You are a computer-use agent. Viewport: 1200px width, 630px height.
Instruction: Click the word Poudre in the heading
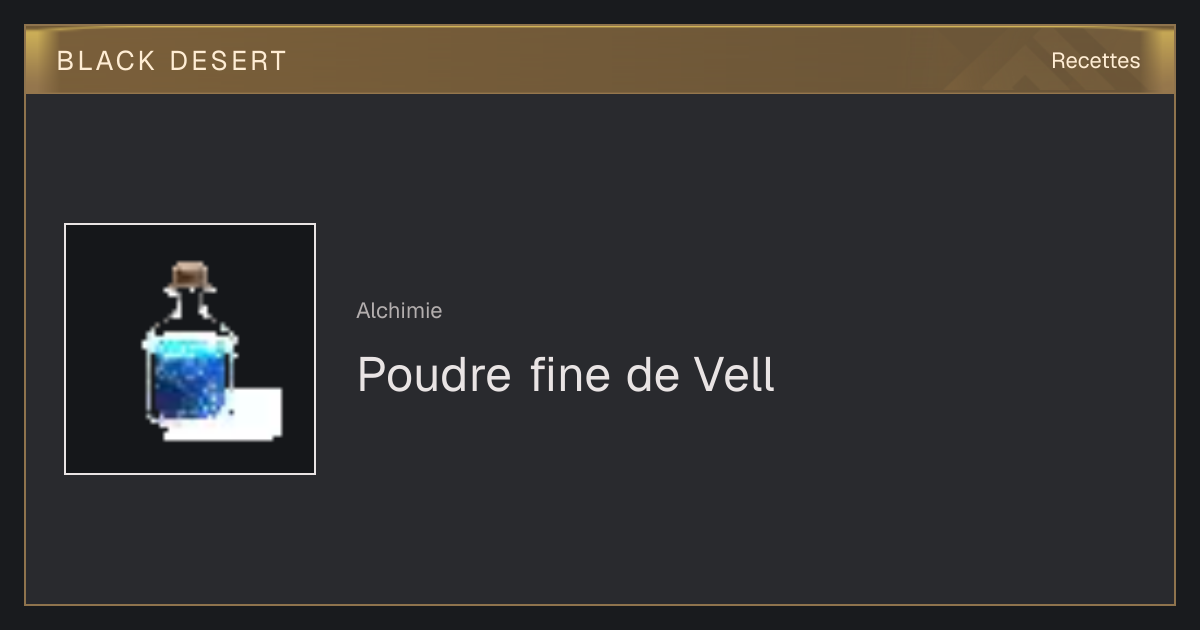click(435, 376)
